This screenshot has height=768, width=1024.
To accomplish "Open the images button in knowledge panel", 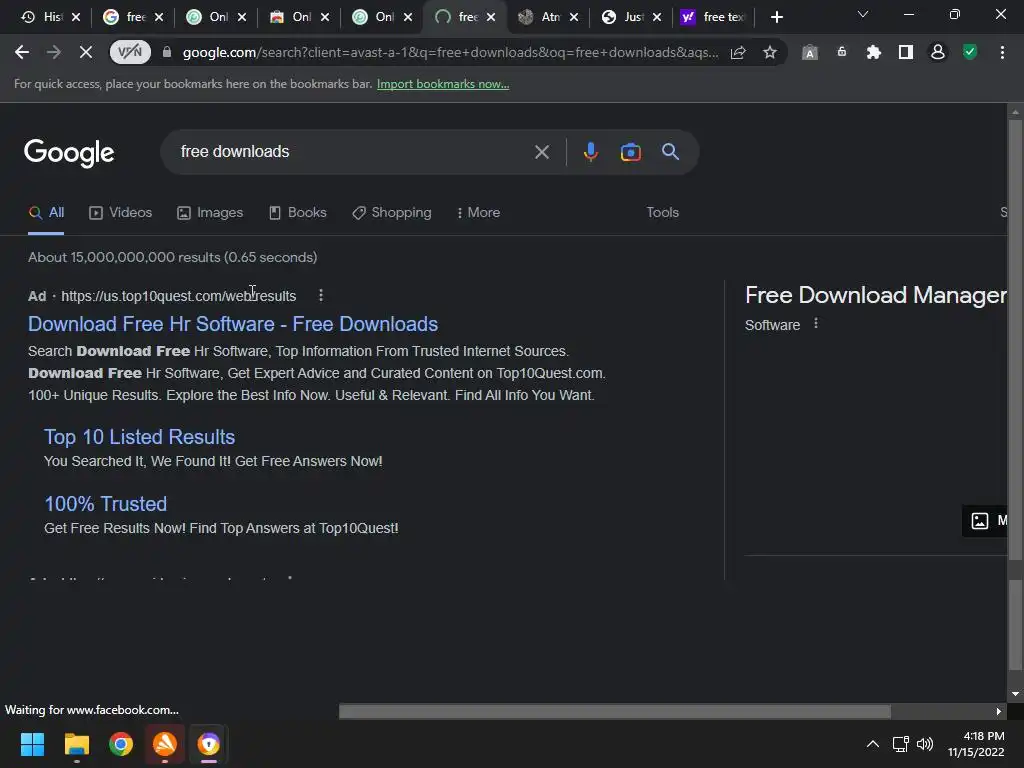I will tap(985, 520).
